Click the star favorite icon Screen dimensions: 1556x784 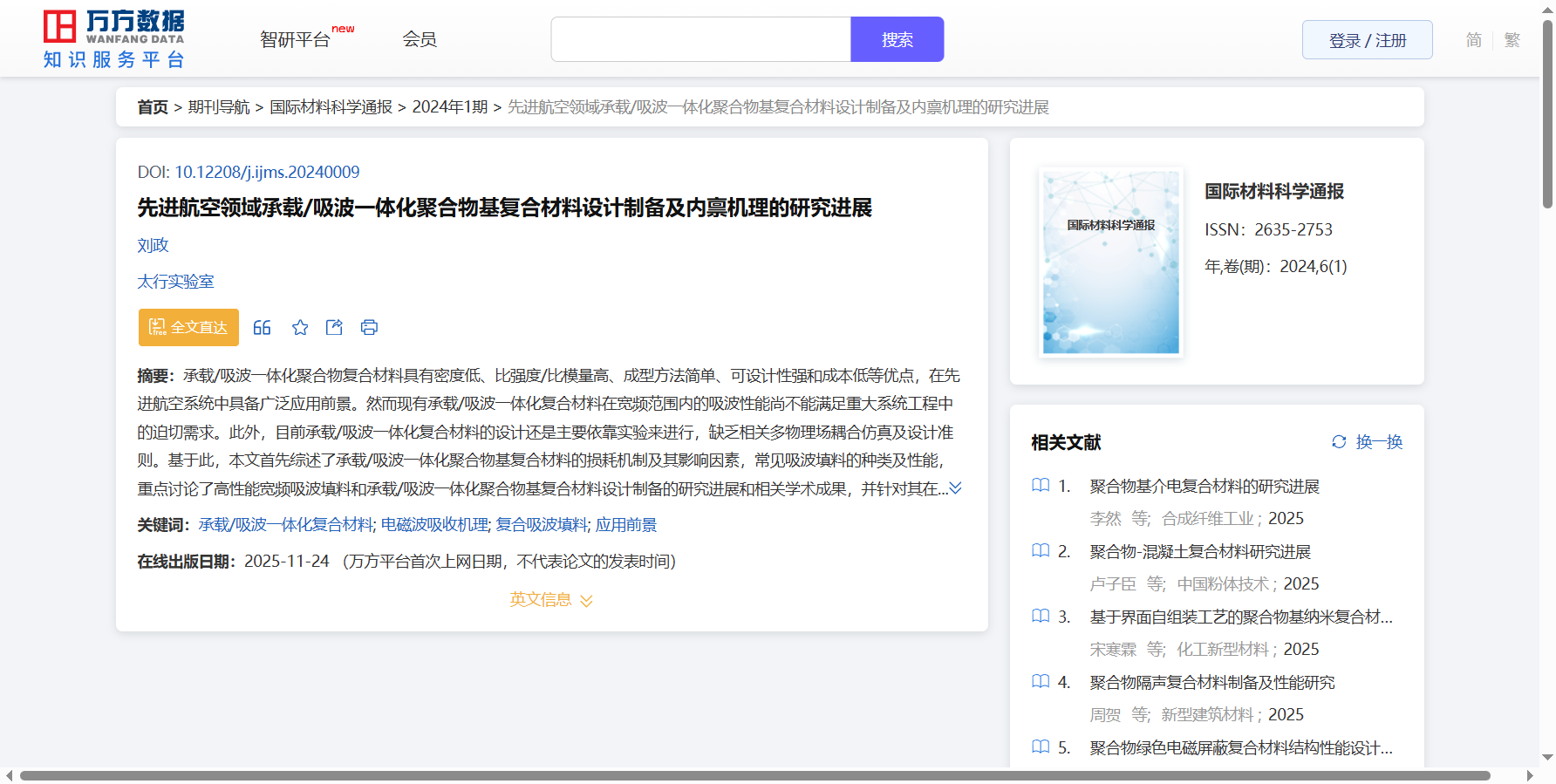[300, 328]
